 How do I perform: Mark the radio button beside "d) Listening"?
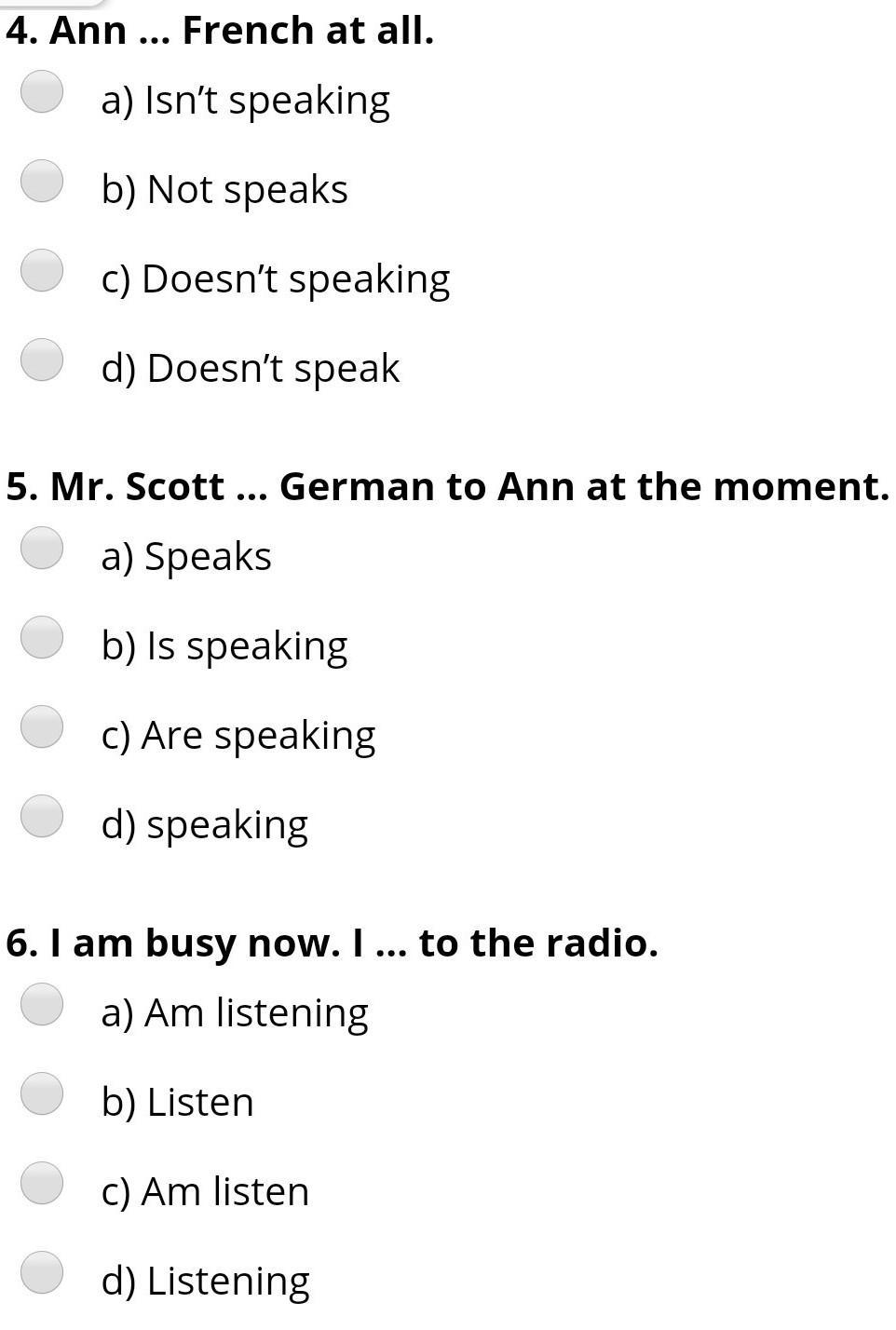click(42, 1272)
